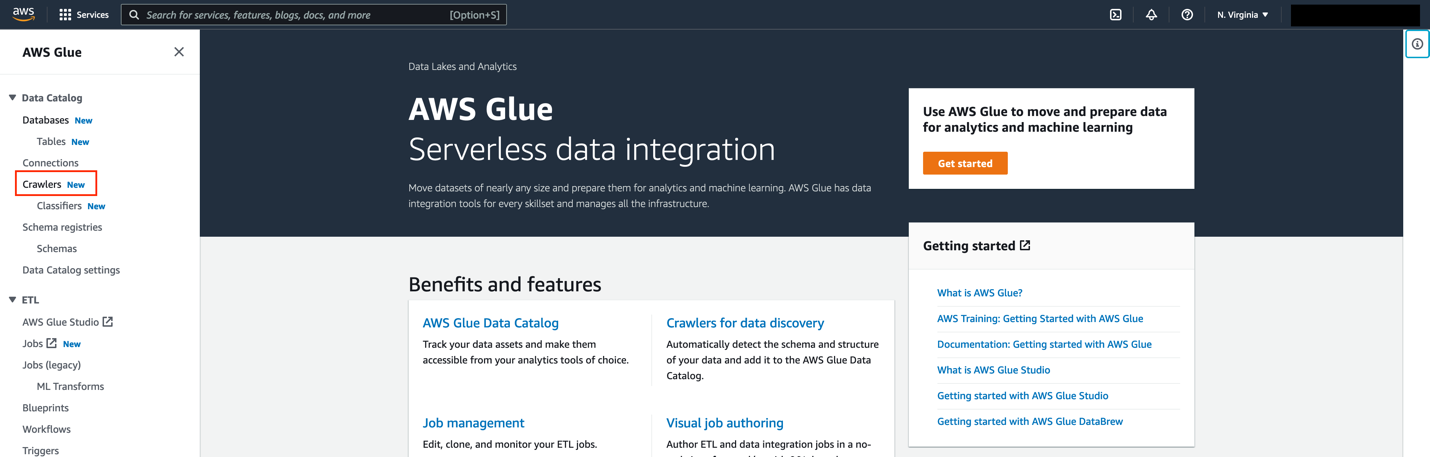Click the Data Lakes and Analytics text
The width and height of the screenshot is (1430, 457).
pyautogui.click(x=462, y=67)
